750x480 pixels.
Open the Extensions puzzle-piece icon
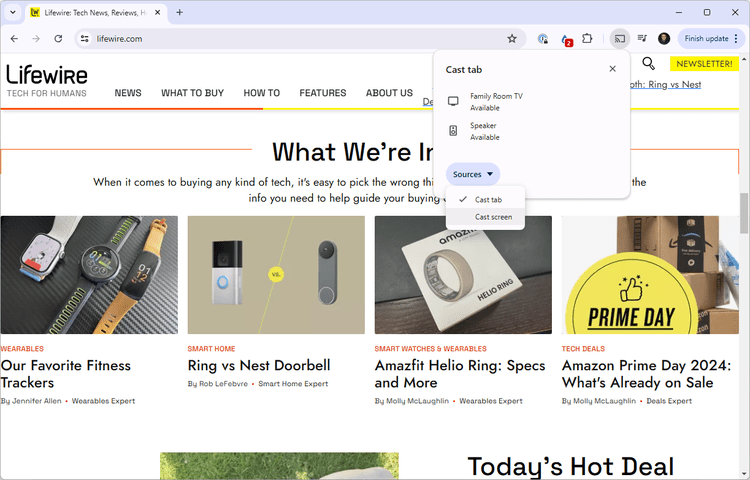[587, 39]
